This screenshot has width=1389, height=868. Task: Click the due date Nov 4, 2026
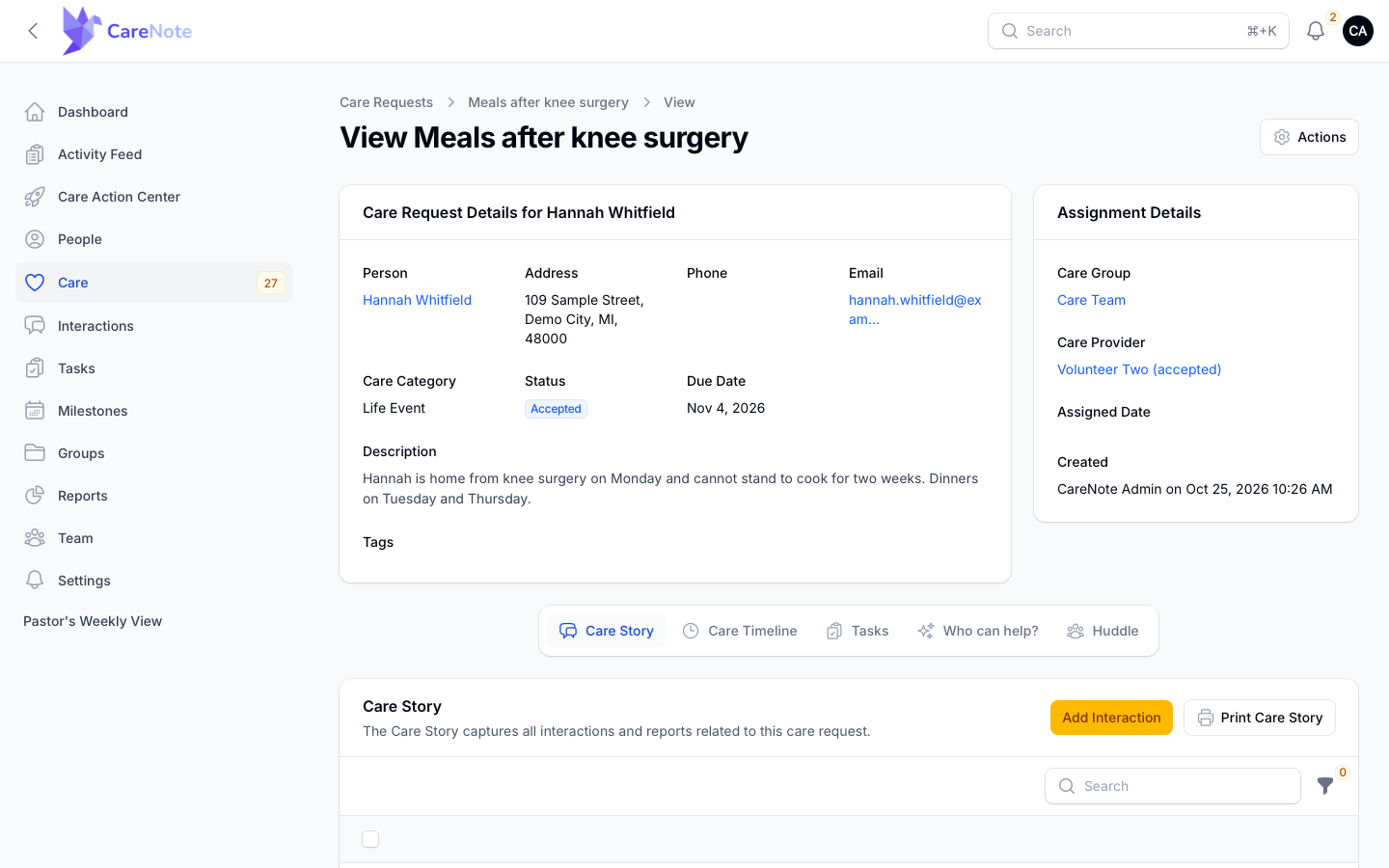[x=725, y=408]
